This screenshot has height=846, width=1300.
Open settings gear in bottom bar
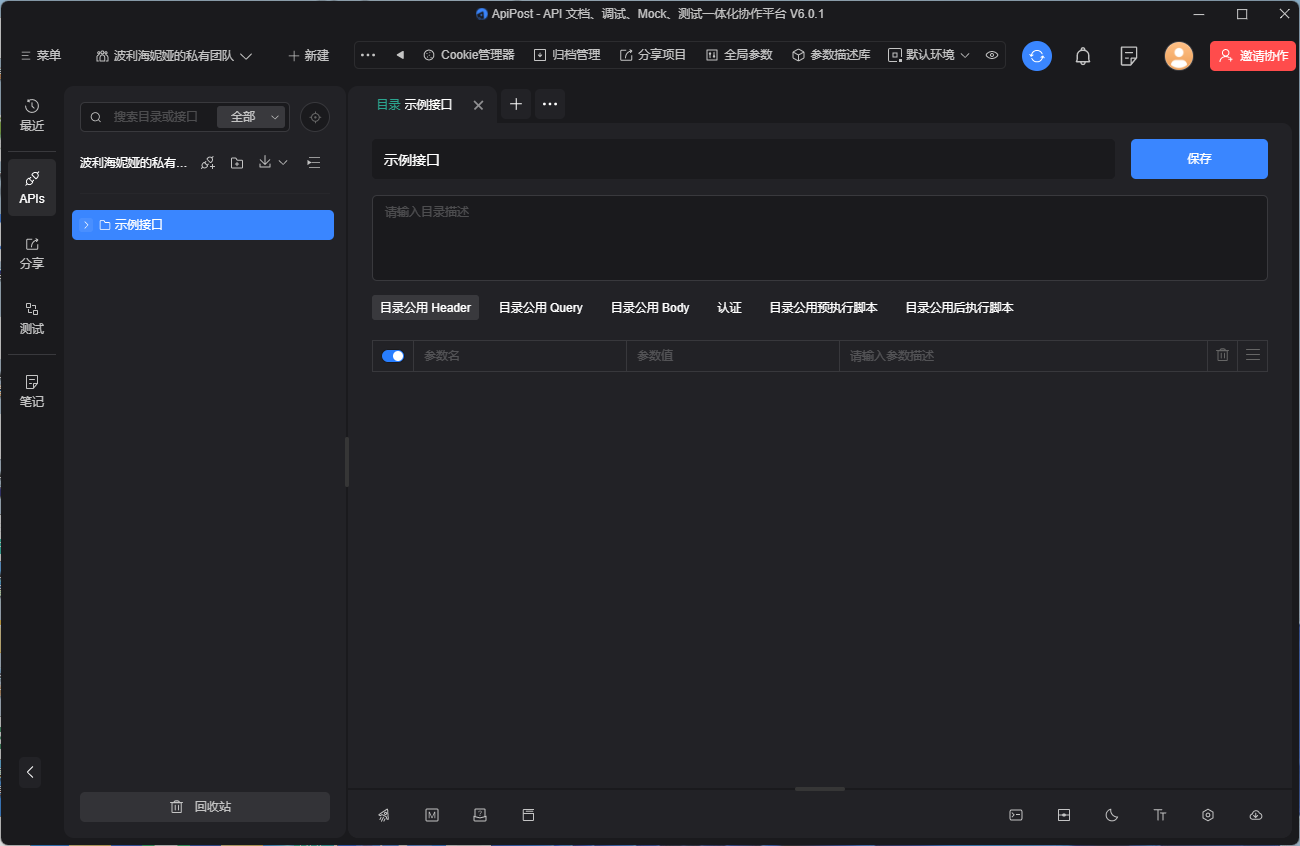1208,815
